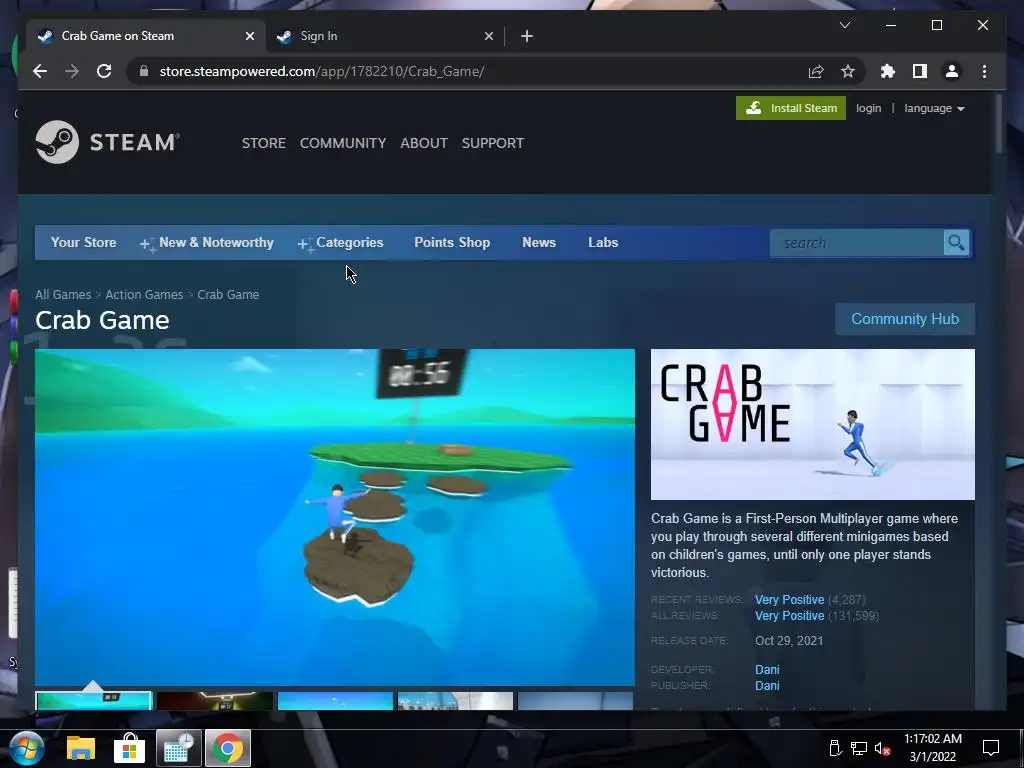Switch to the Sign In tab
The width and height of the screenshot is (1024, 768).
[385, 37]
